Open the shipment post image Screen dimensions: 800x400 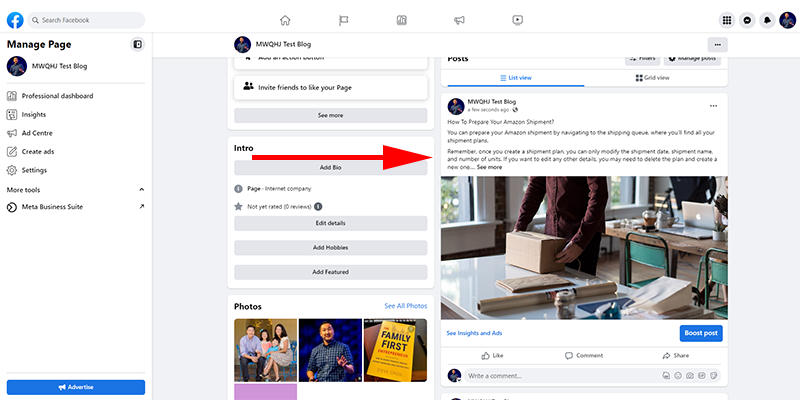[584, 248]
